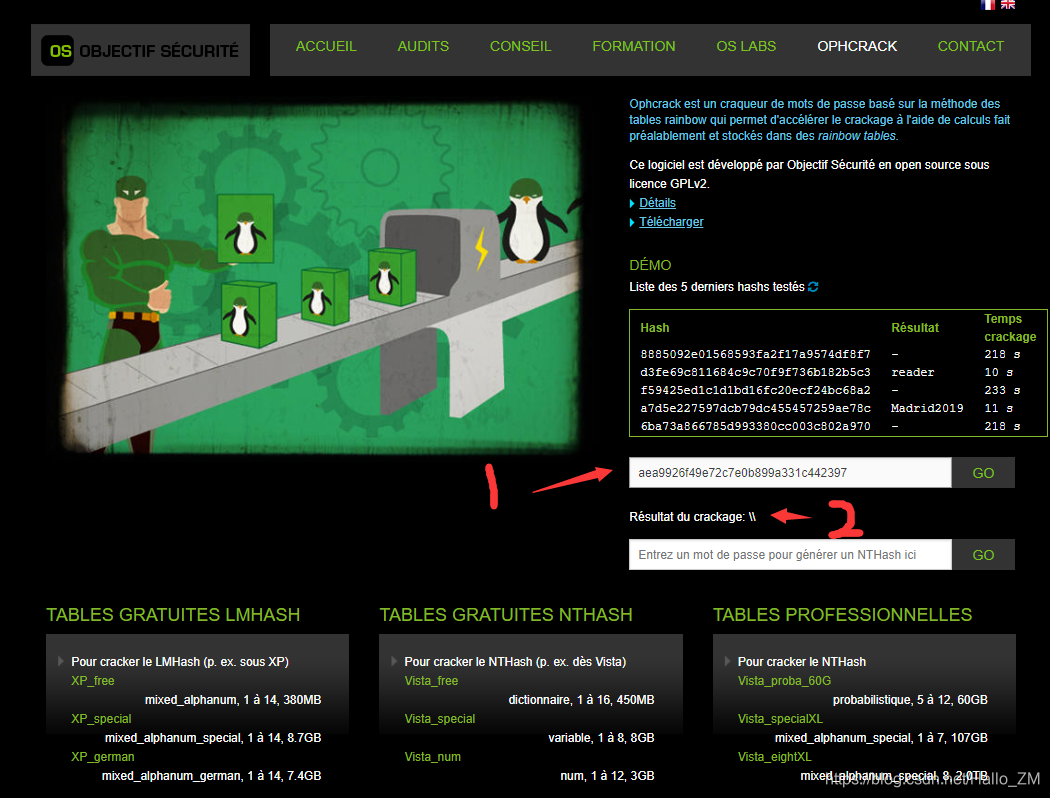1050x798 pixels.
Task: Open the XP_german table link
Action: click(x=102, y=756)
